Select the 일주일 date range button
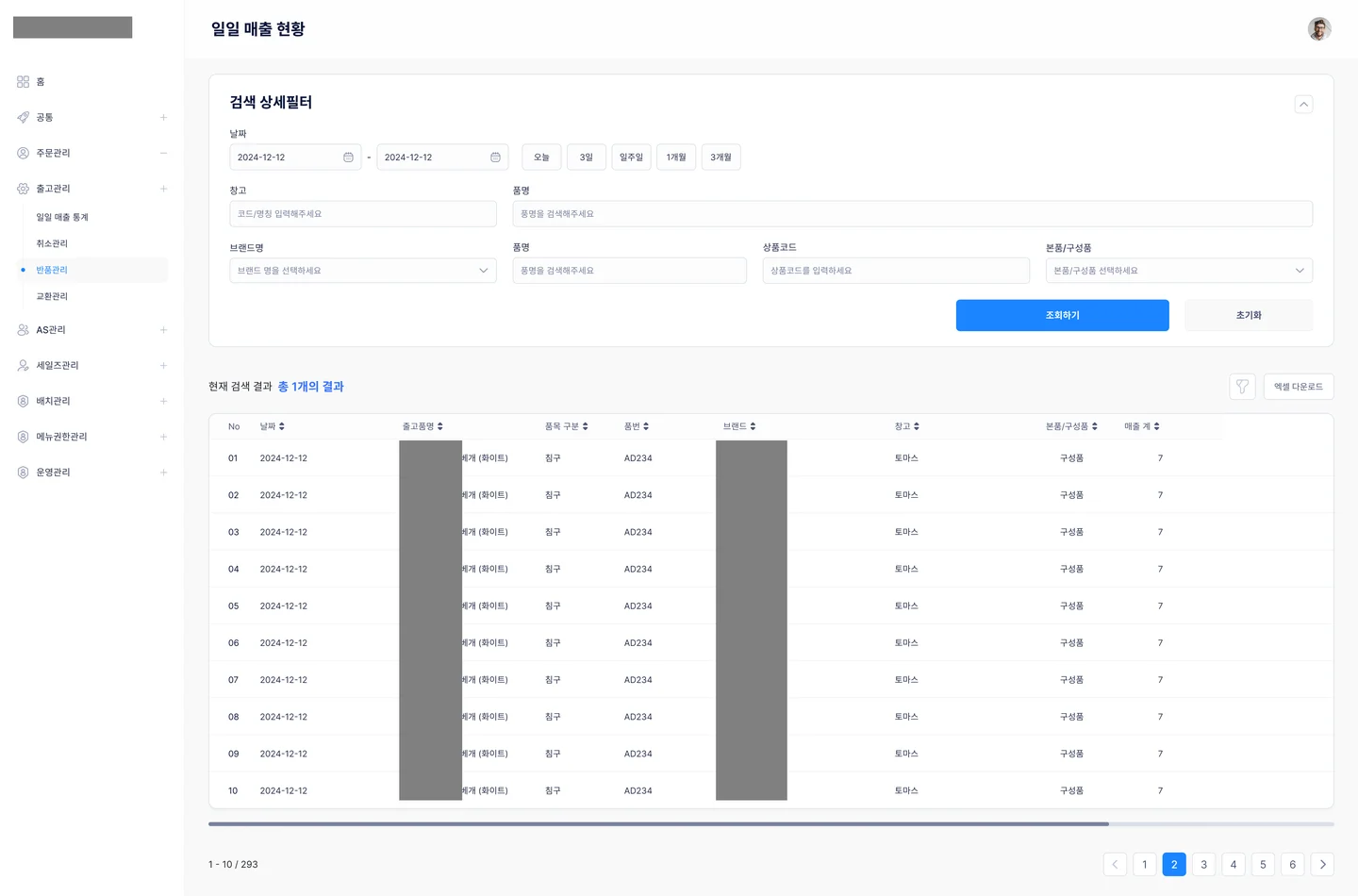The height and width of the screenshot is (896, 1358). (631, 158)
